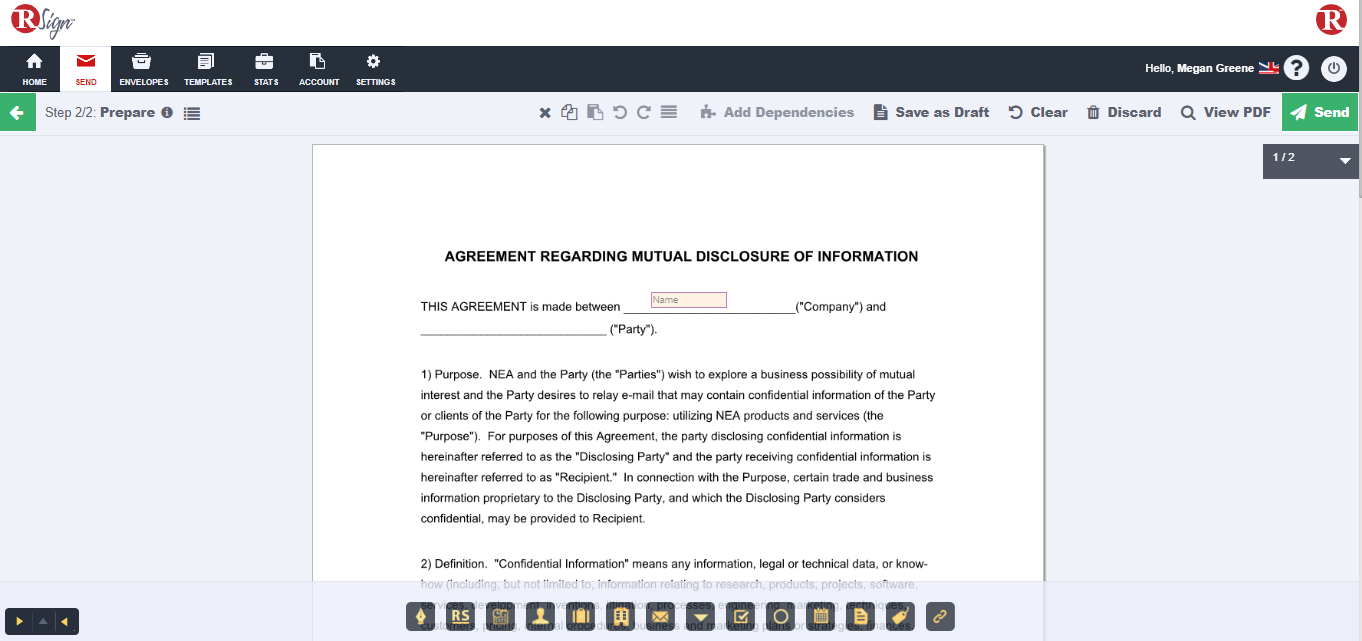Go back using the green arrow button
This screenshot has height=641, width=1362.
pos(17,112)
